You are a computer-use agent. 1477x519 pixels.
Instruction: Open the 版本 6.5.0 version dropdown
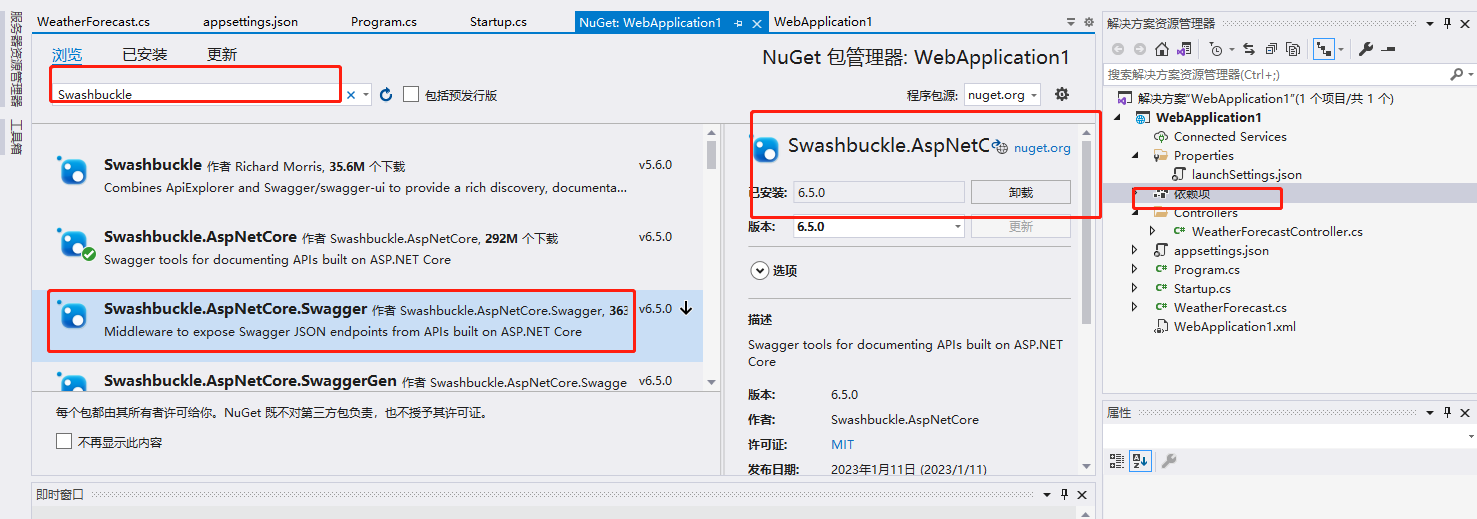tap(879, 227)
